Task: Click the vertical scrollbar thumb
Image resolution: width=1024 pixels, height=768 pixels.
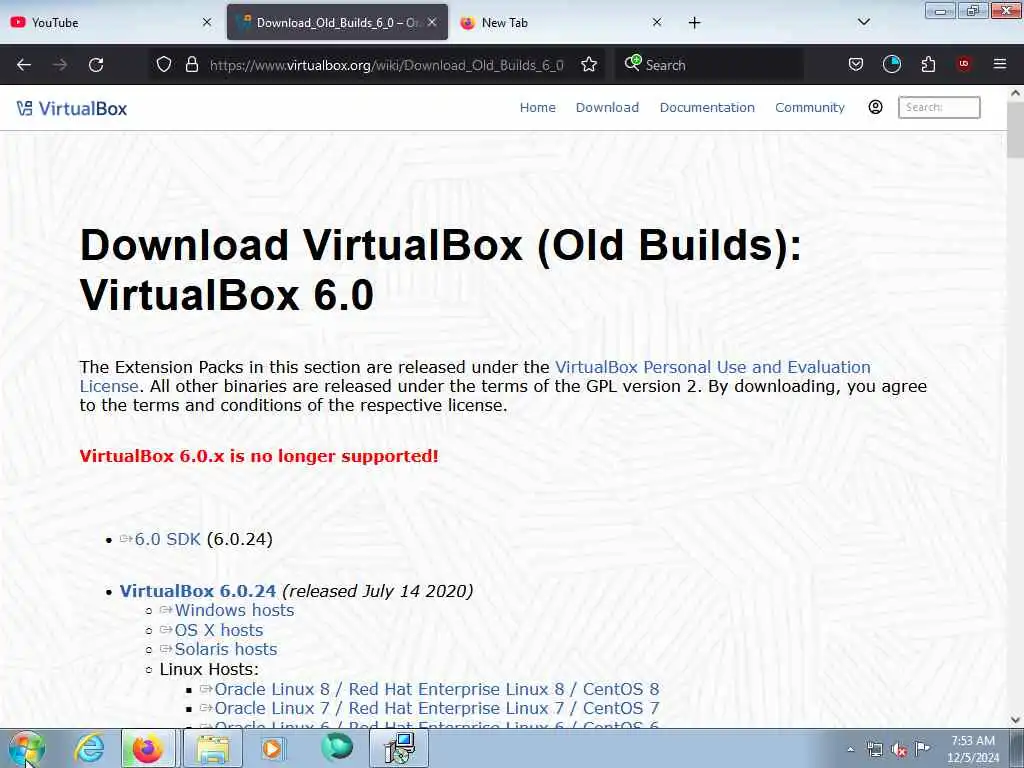Action: [1015, 129]
